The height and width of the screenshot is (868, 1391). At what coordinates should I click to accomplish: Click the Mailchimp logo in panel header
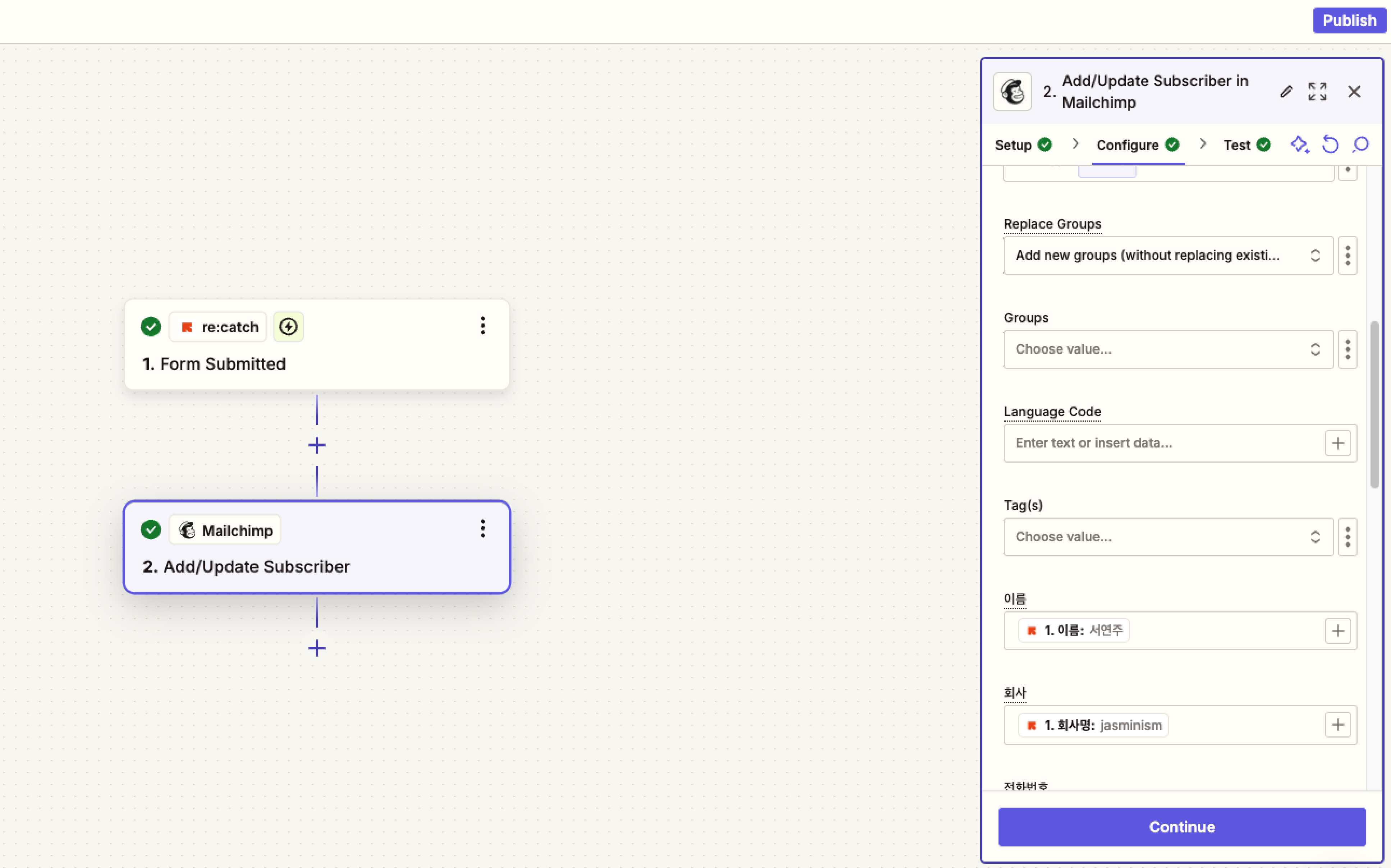[1013, 92]
